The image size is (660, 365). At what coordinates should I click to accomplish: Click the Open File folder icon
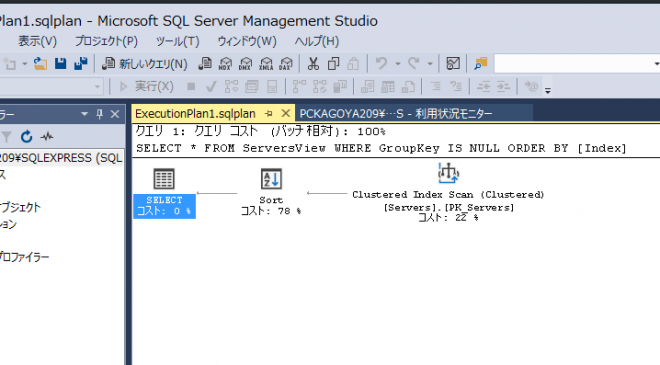[x=40, y=64]
